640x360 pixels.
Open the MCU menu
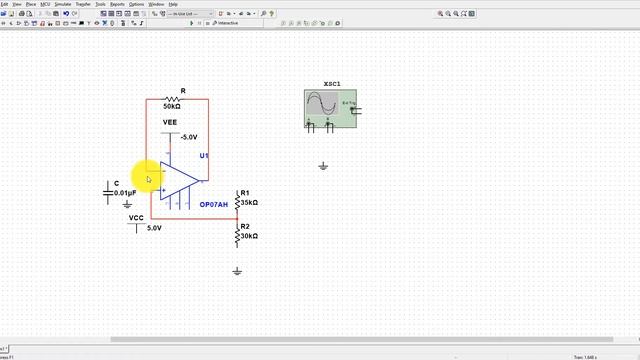point(45,4)
